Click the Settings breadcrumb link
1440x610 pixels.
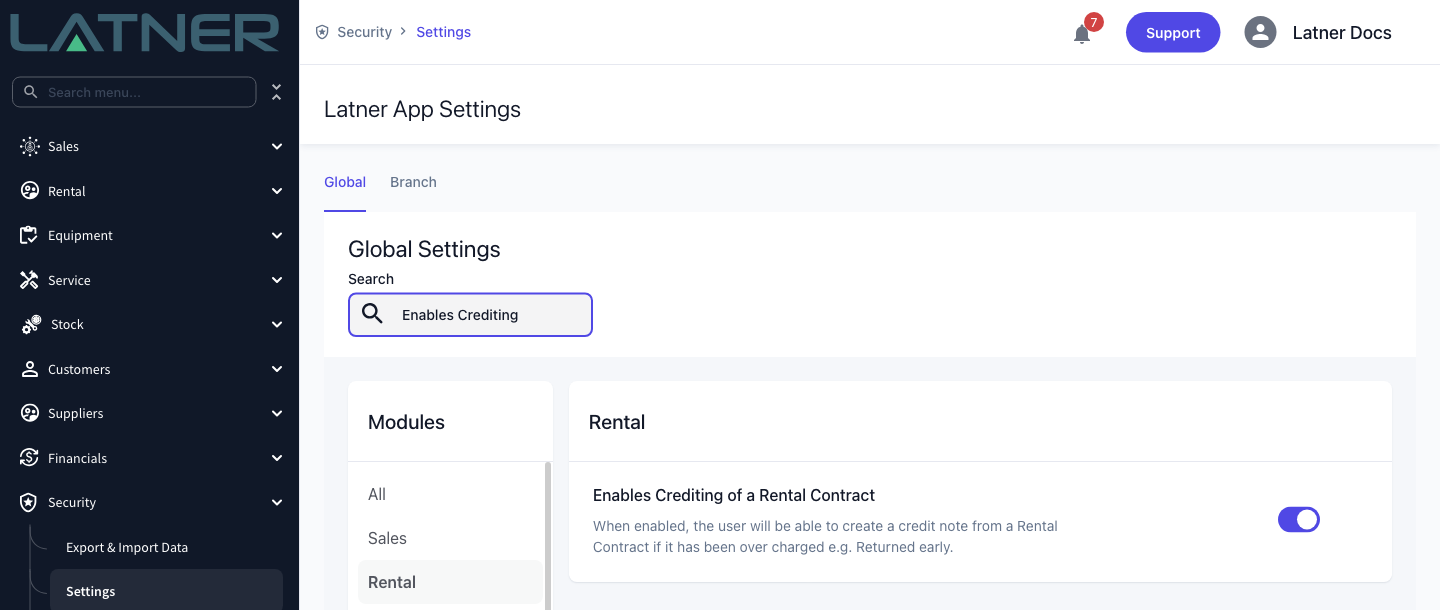tap(443, 32)
